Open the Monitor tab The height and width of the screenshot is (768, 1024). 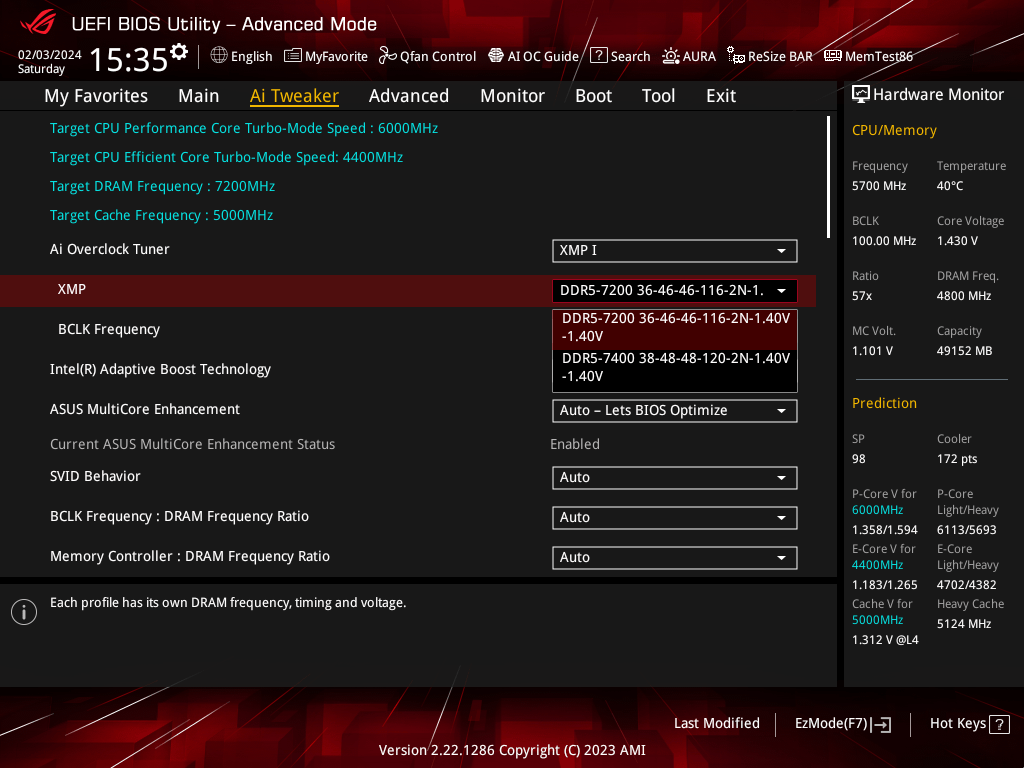coord(512,96)
